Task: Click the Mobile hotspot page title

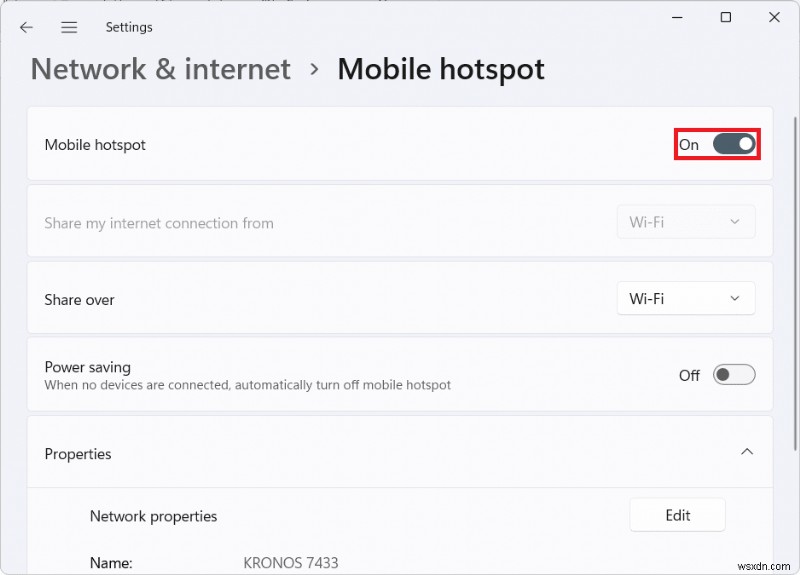Action: [x=441, y=69]
